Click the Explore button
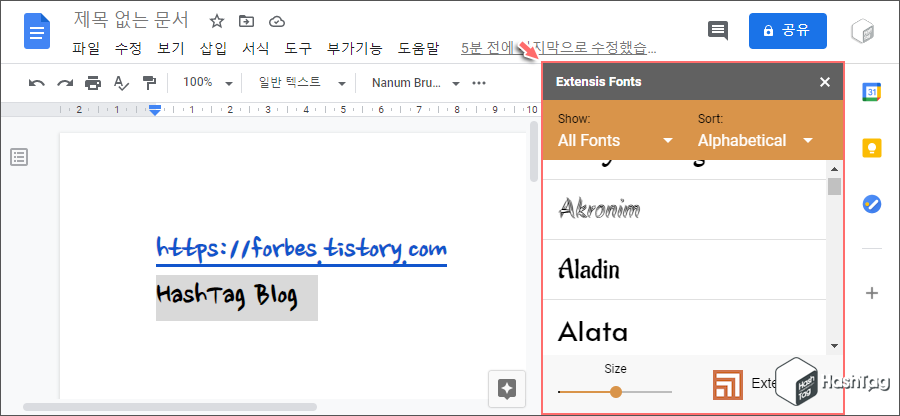The image size is (900, 416). (x=507, y=388)
